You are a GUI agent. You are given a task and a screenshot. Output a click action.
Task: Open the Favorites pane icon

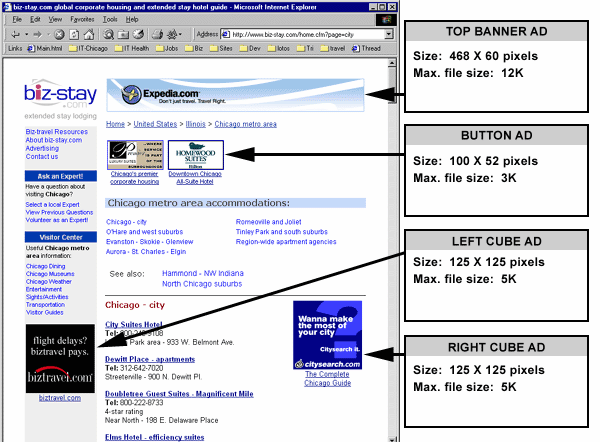click(x=123, y=35)
